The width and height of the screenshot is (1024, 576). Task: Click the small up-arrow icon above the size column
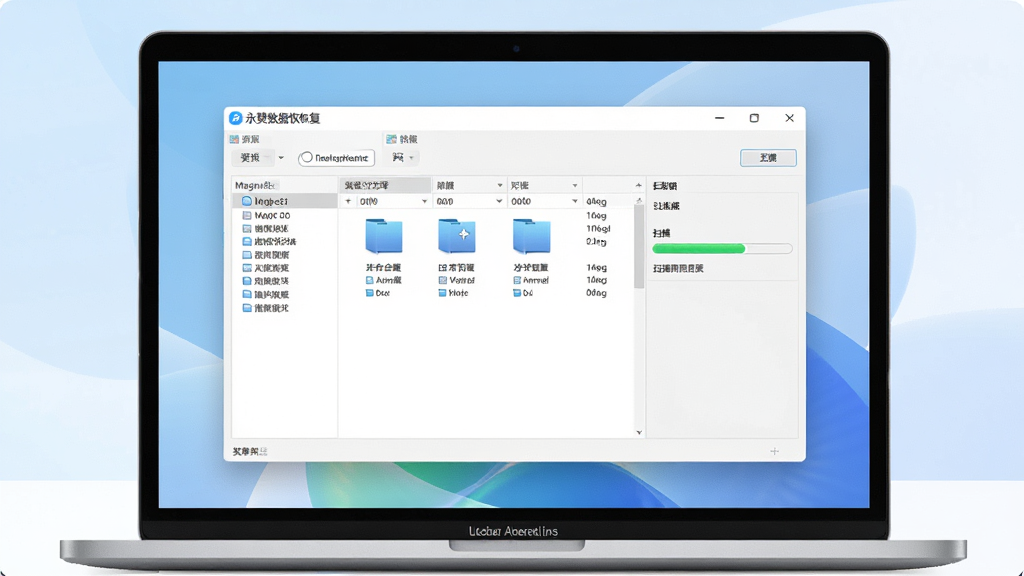(x=639, y=185)
